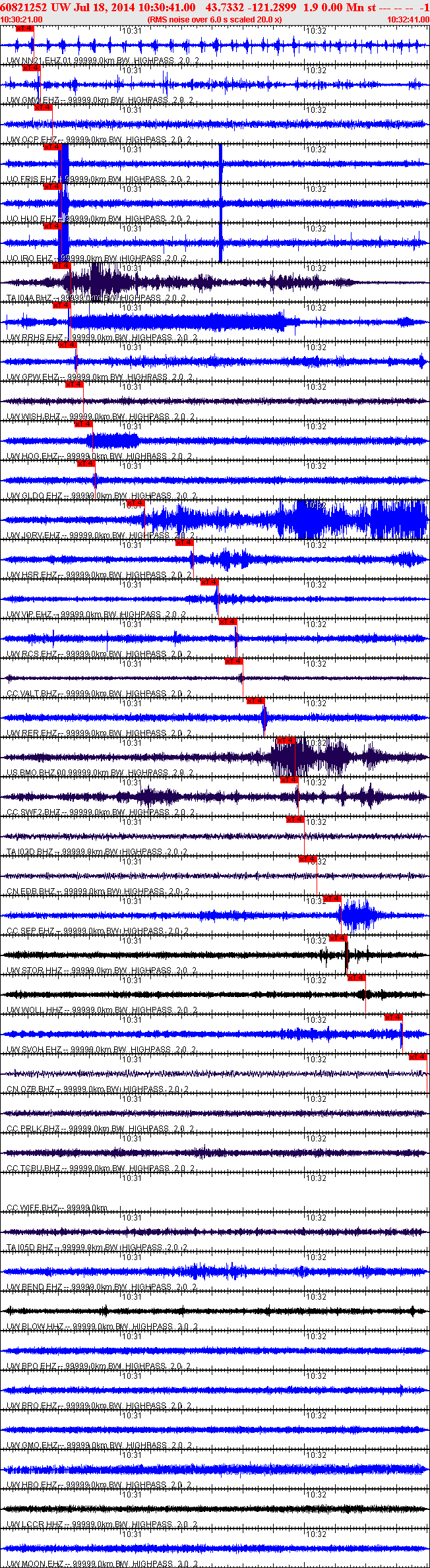Image resolution: width=430 pixels, height=1568 pixels.
Task: Select the red pick marker on I02D trace
Action: tap(295, 820)
